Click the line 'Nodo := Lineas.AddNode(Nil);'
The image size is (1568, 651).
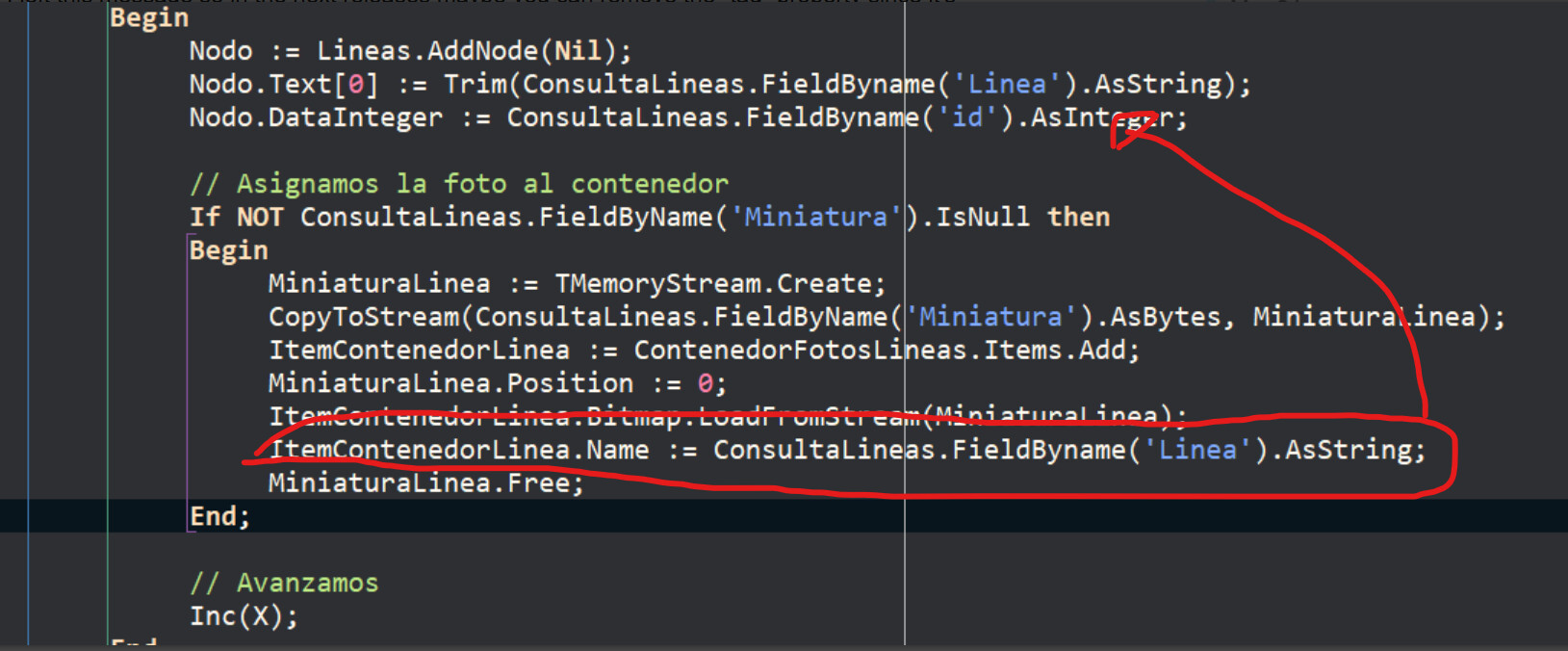click(410, 51)
